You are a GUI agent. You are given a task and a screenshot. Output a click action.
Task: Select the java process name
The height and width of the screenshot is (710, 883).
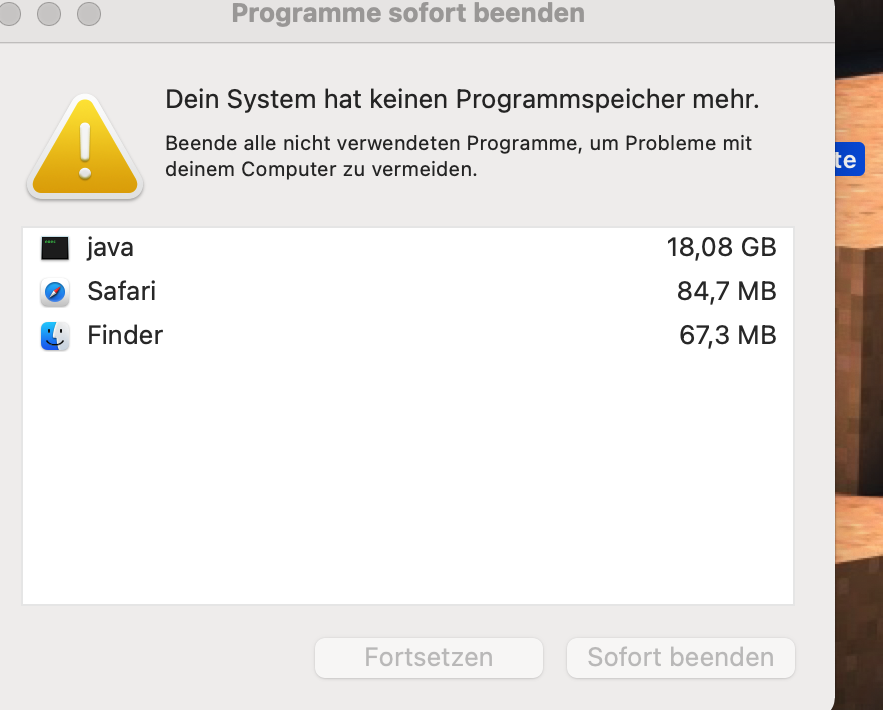tap(110, 248)
